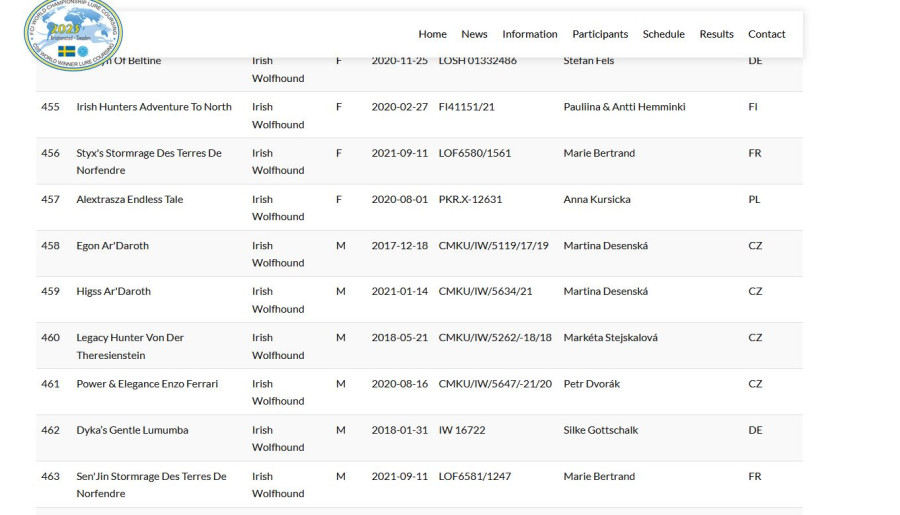Select owner Silke Gottschalk
Screen dimensions: 900x515
(601, 430)
